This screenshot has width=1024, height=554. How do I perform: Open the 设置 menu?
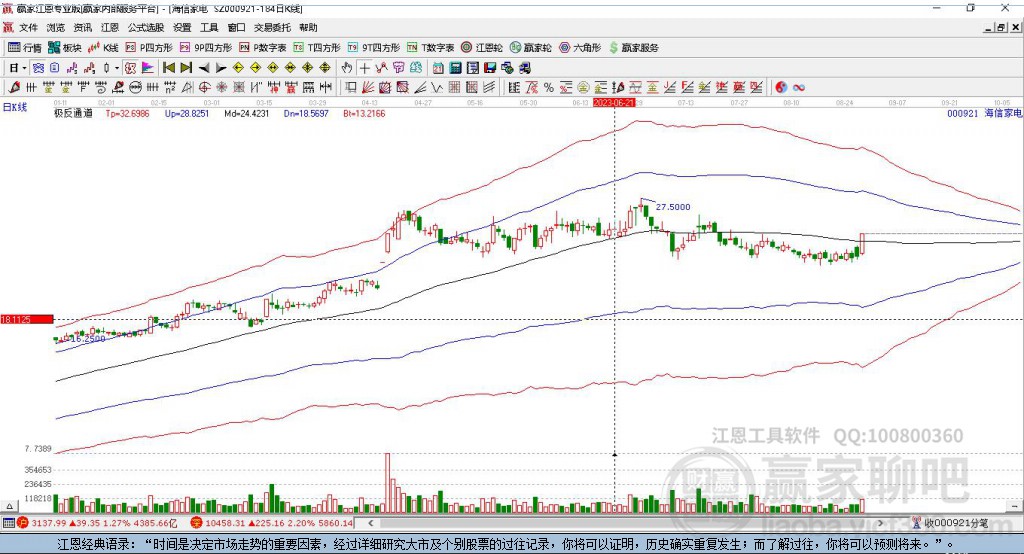[x=182, y=27]
